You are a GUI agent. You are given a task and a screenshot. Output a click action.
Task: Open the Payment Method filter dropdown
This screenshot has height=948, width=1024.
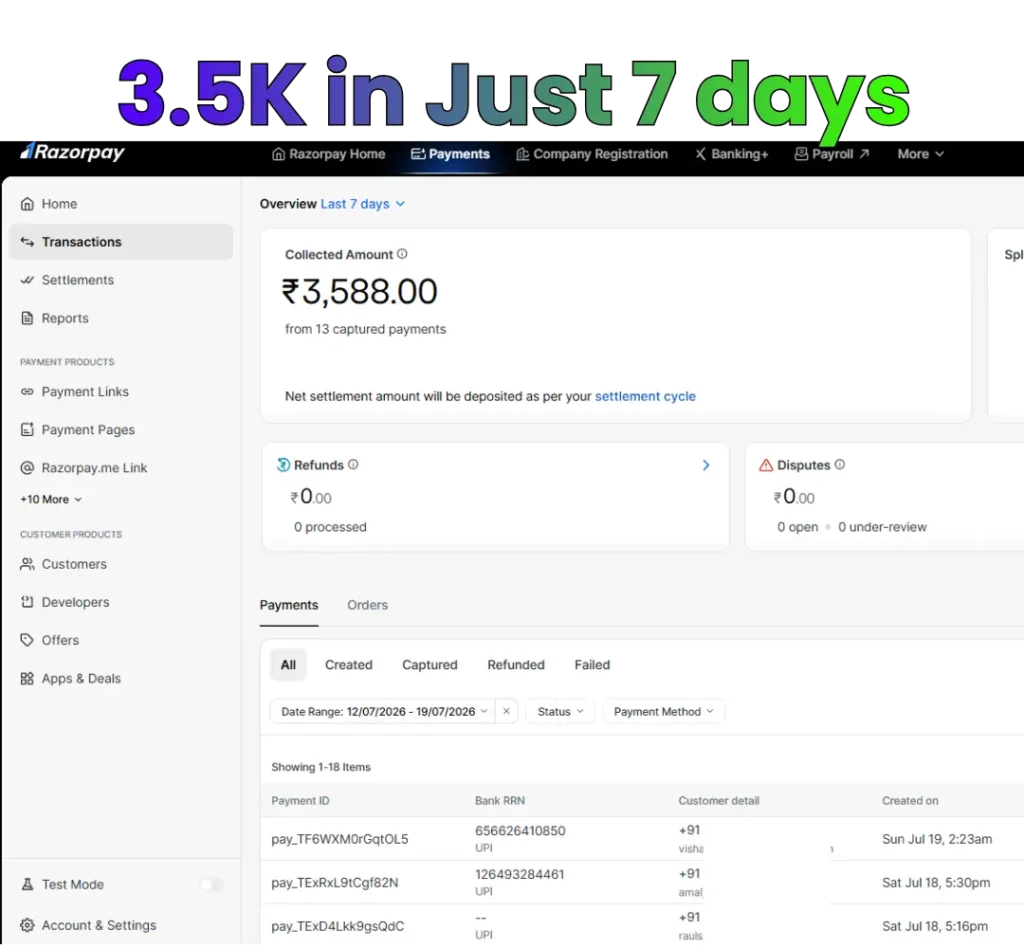(664, 711)
